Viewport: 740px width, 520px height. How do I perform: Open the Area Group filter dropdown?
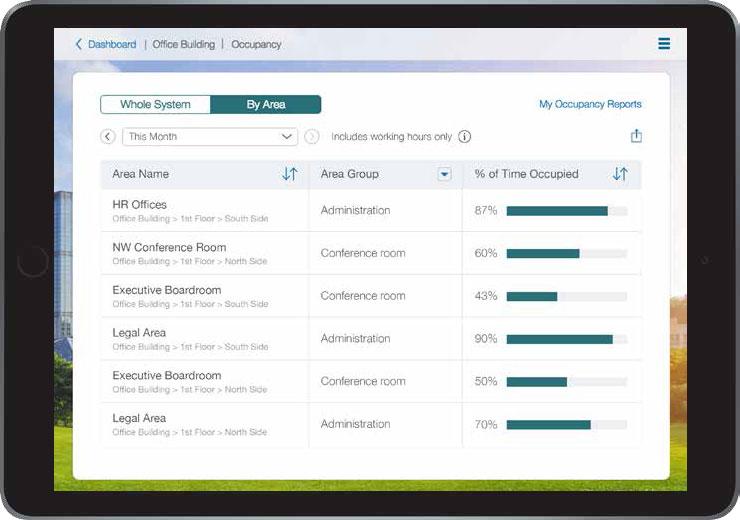click(x=444, y=174)
